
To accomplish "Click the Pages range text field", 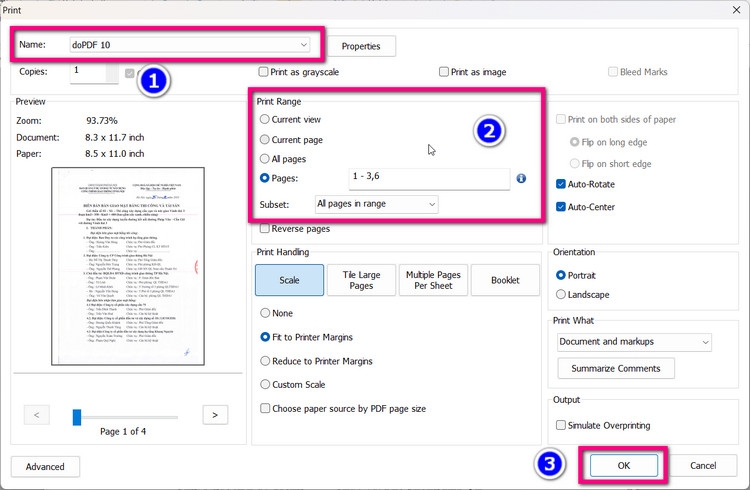I will (429, 178).
